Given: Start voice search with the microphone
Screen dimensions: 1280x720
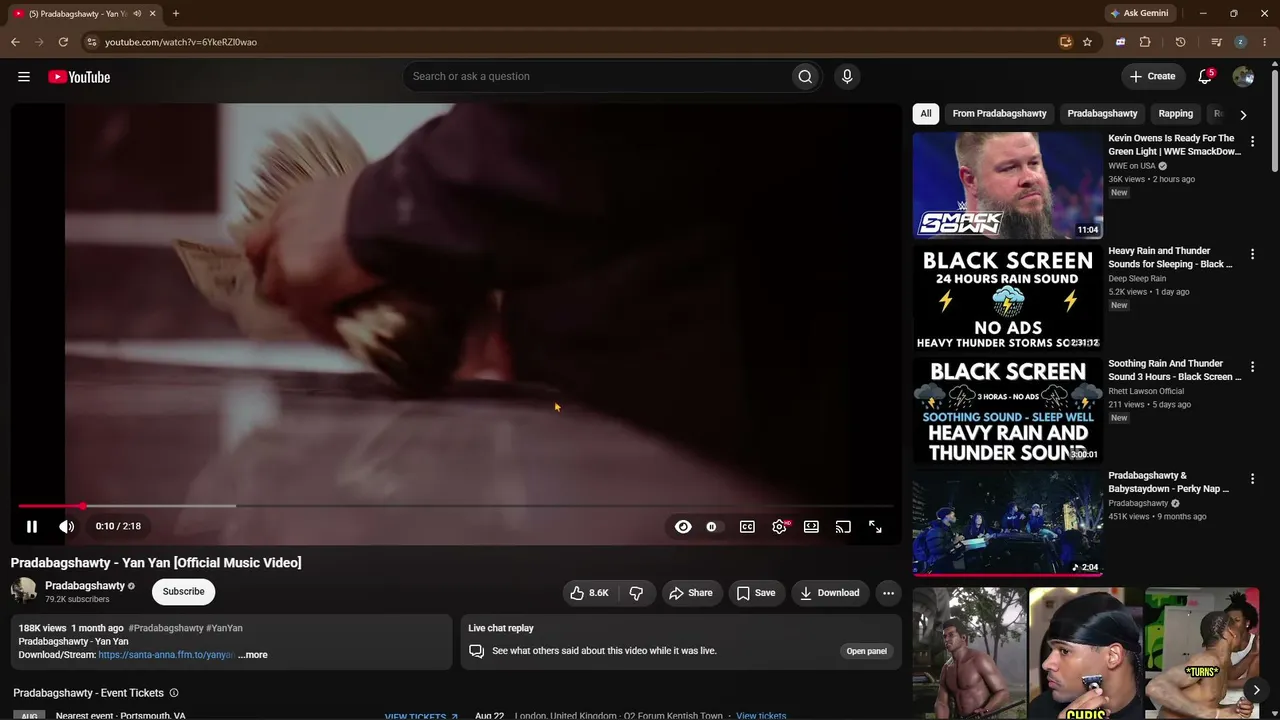Looking at the screenshot, I should tap(847, 77).
